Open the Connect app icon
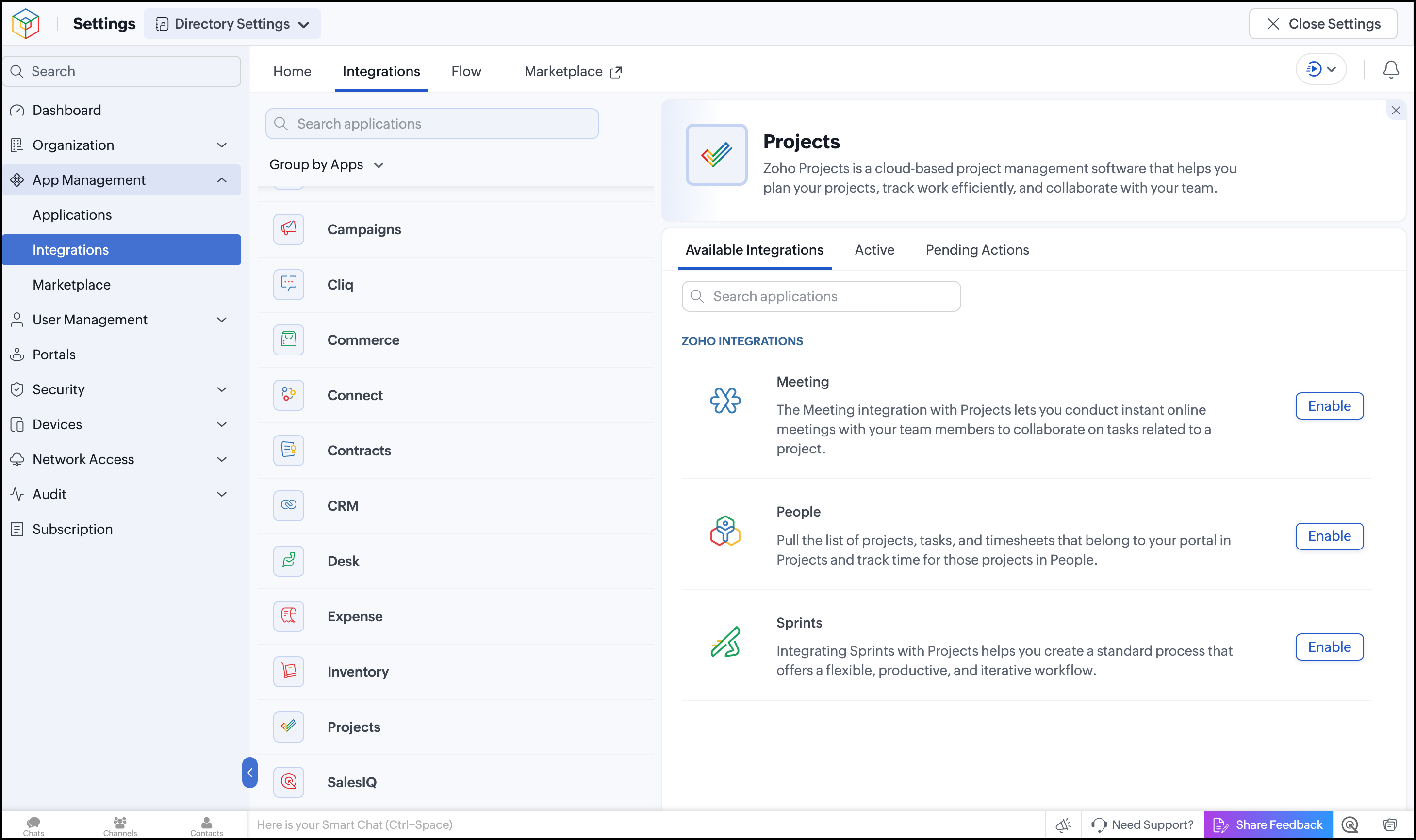 pyautogui.click(x=288, y=395)
